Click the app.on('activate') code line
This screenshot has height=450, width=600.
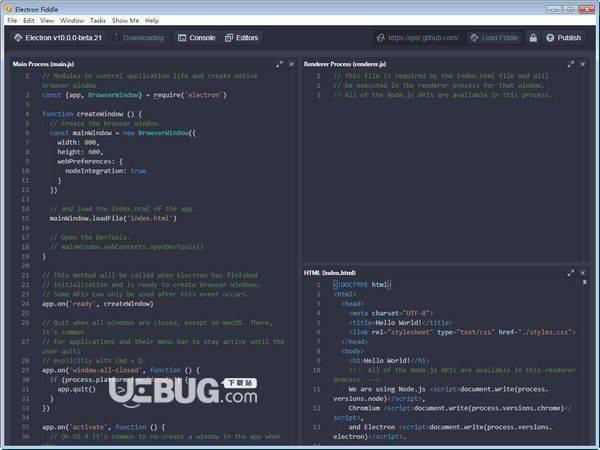pyautogui.click(x=103, y=427)
